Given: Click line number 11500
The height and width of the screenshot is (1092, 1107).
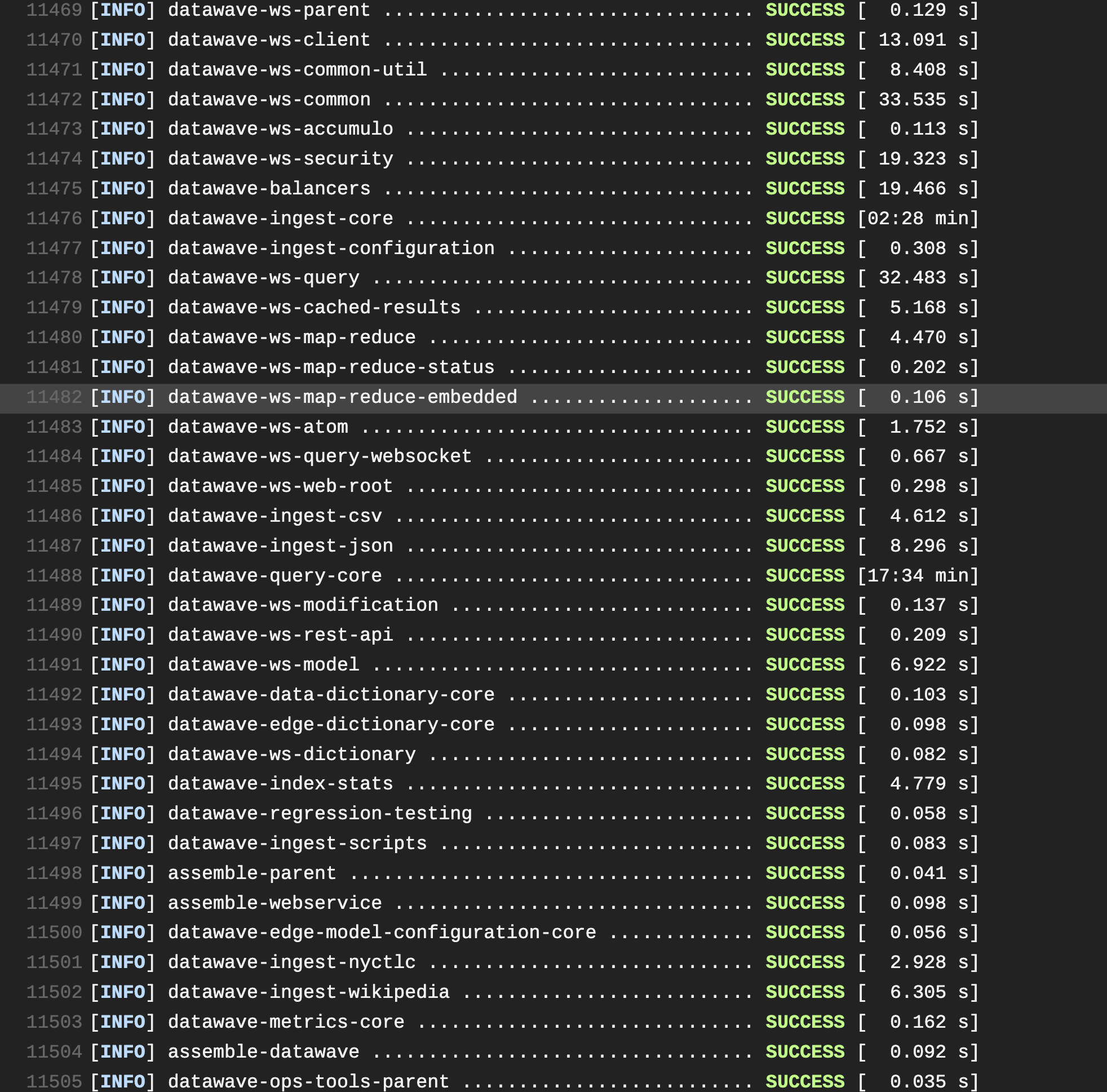Looking at the screenshot, I should pos(54,932).
